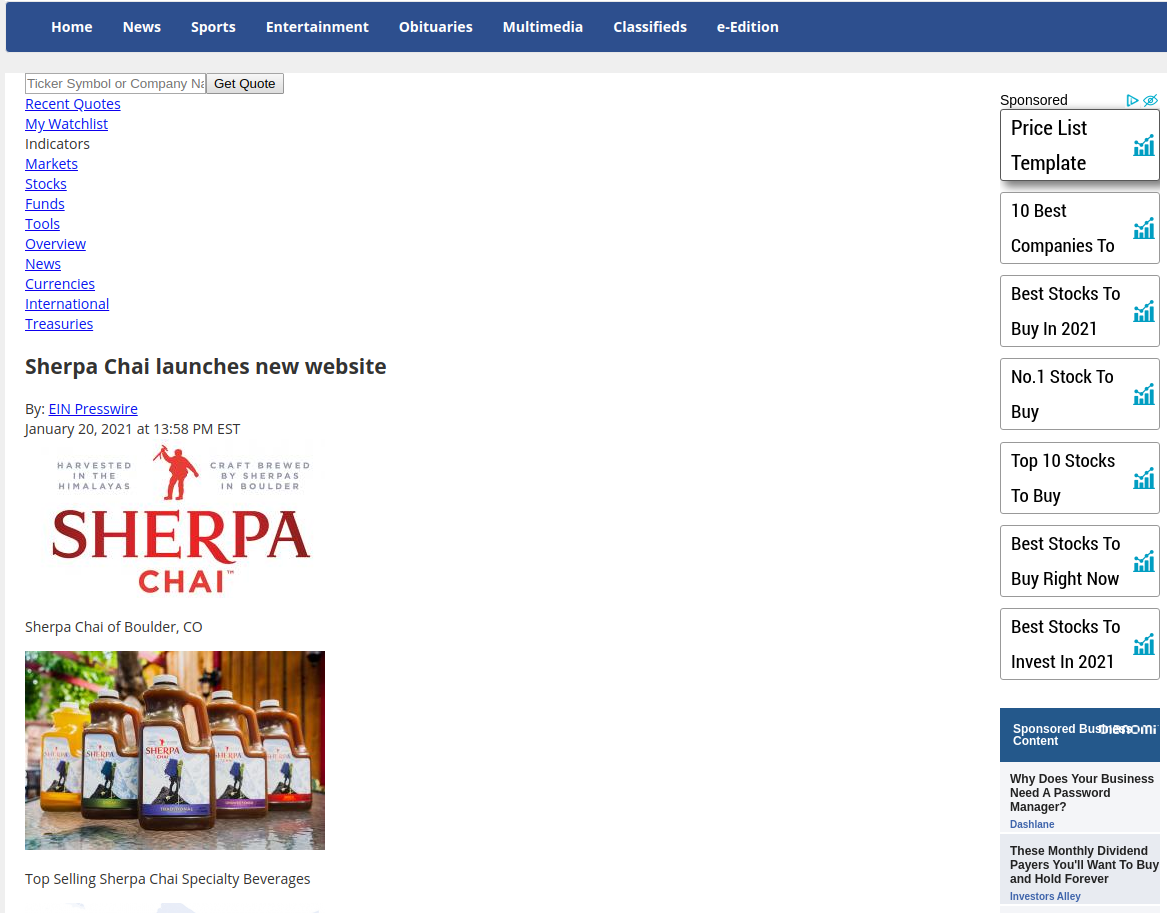Open the Dashlane password manager article
Viewport: 1167px width, 913px height.
pos(1081,793)
